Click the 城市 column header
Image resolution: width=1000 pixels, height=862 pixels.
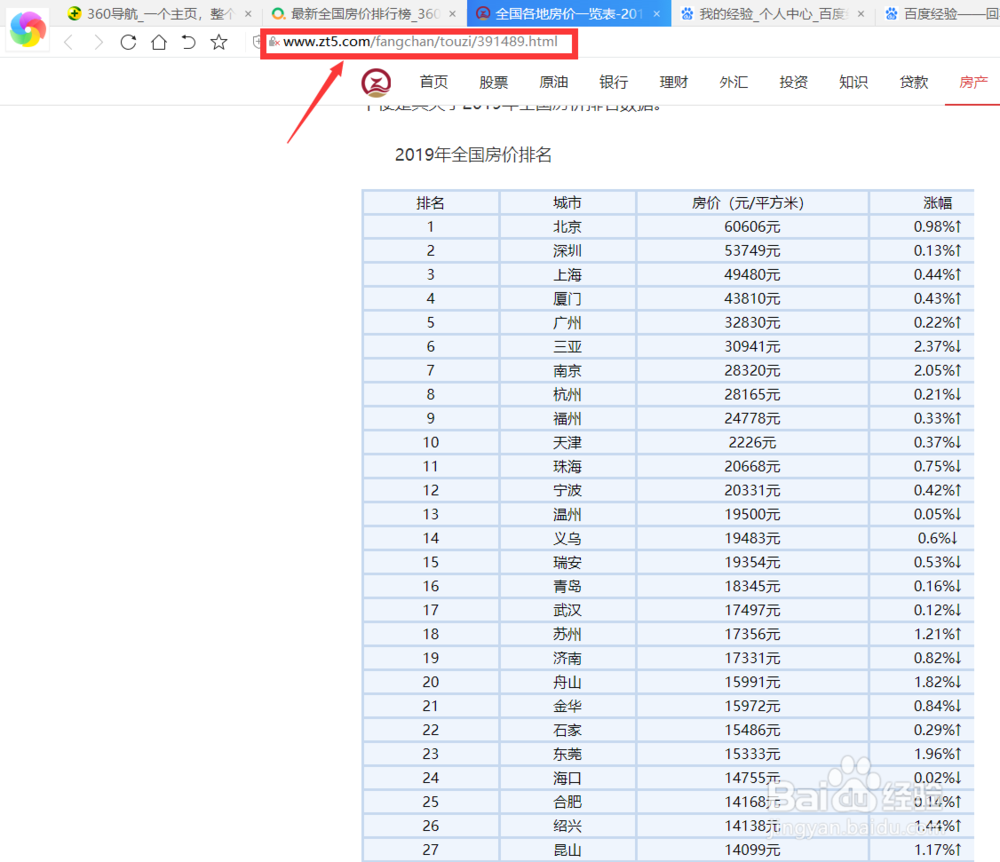click(567, 203)
